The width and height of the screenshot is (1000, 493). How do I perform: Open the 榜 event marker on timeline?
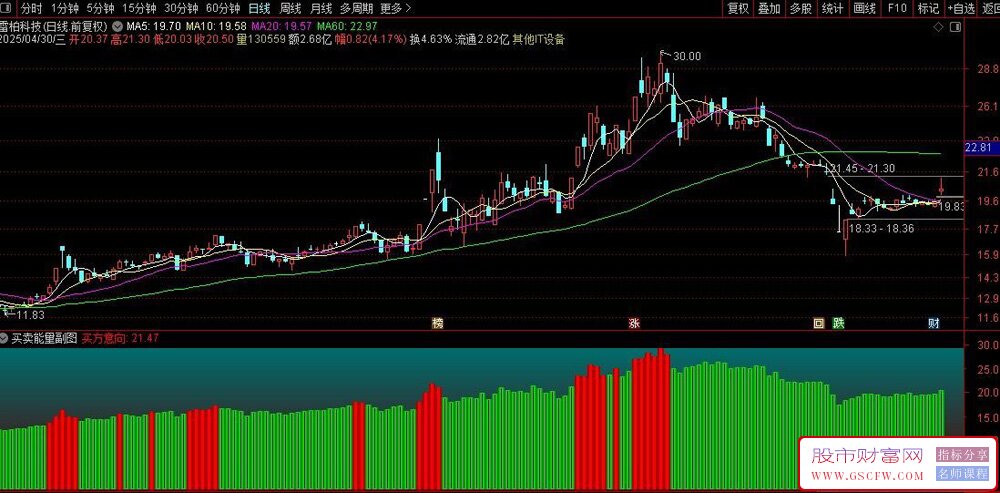438,323
